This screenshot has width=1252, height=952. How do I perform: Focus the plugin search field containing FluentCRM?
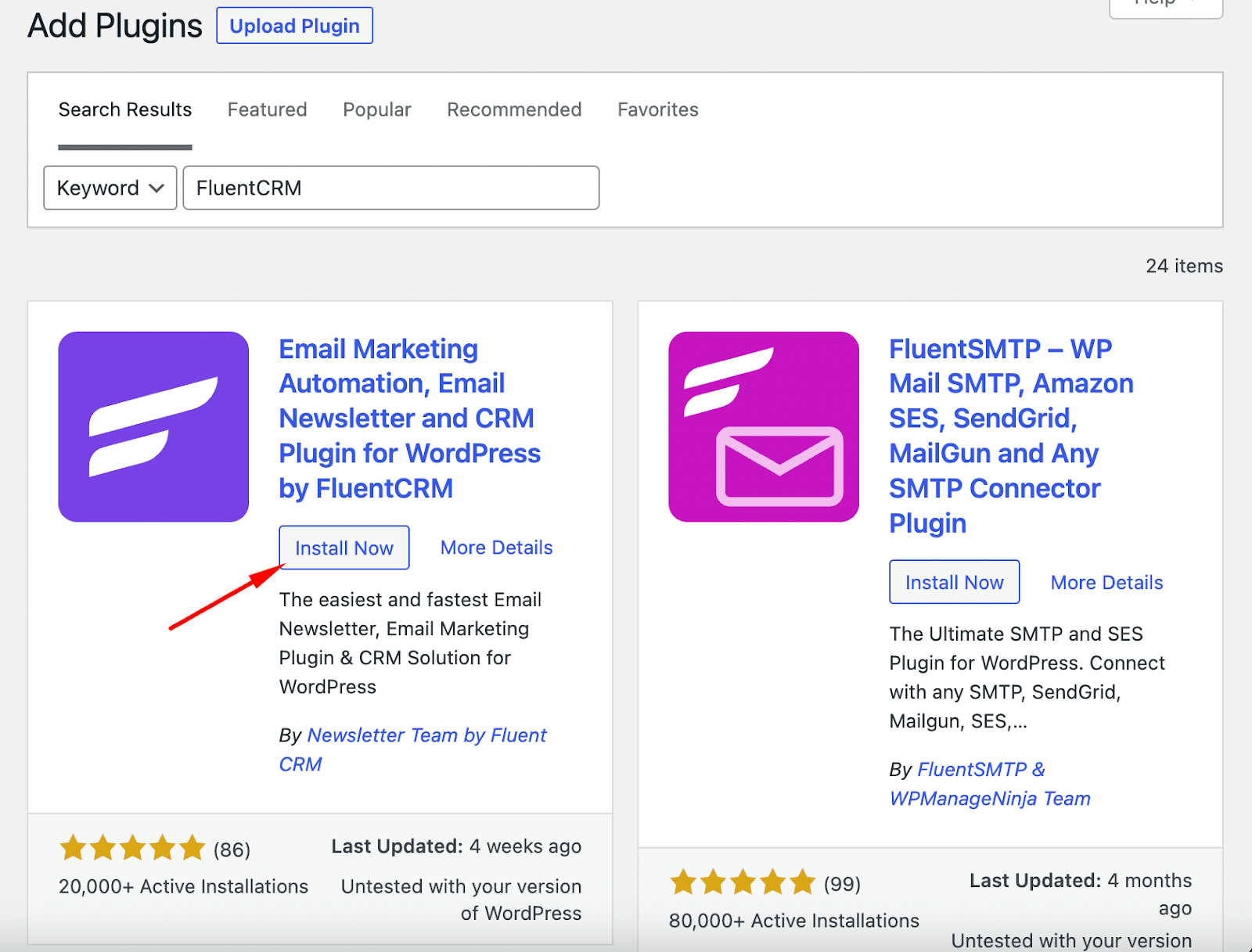click(391, 188)
